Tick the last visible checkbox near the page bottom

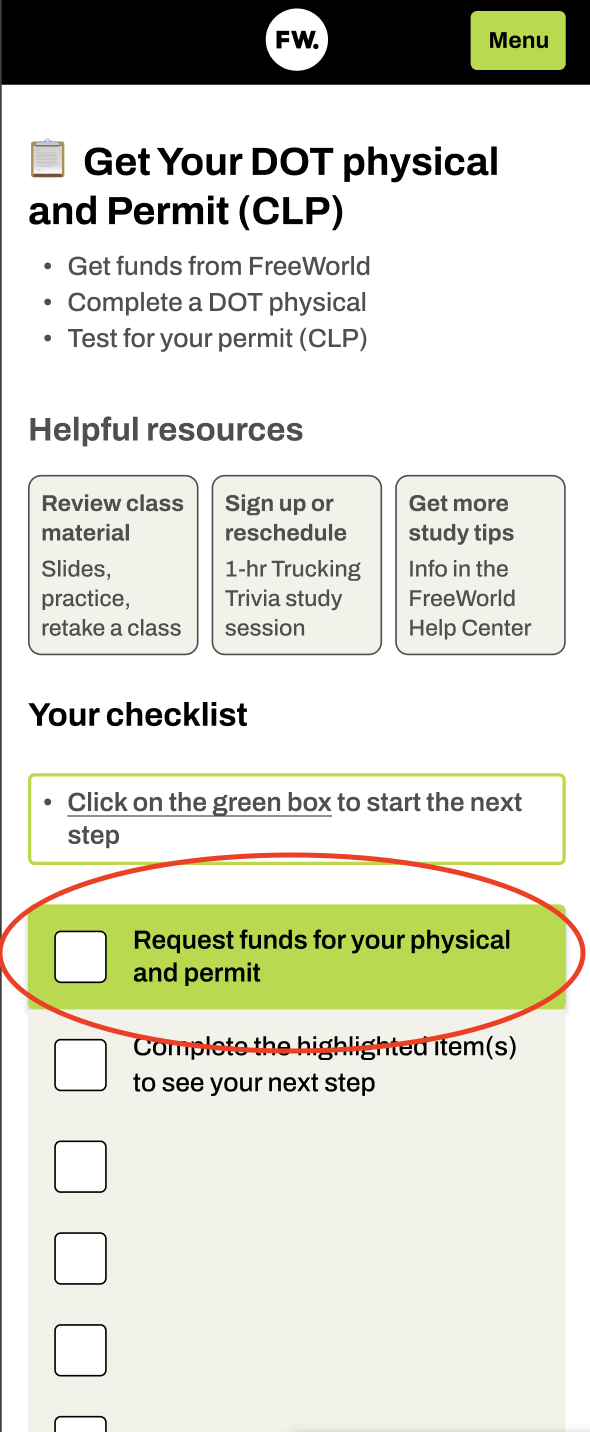(80, 1425)
